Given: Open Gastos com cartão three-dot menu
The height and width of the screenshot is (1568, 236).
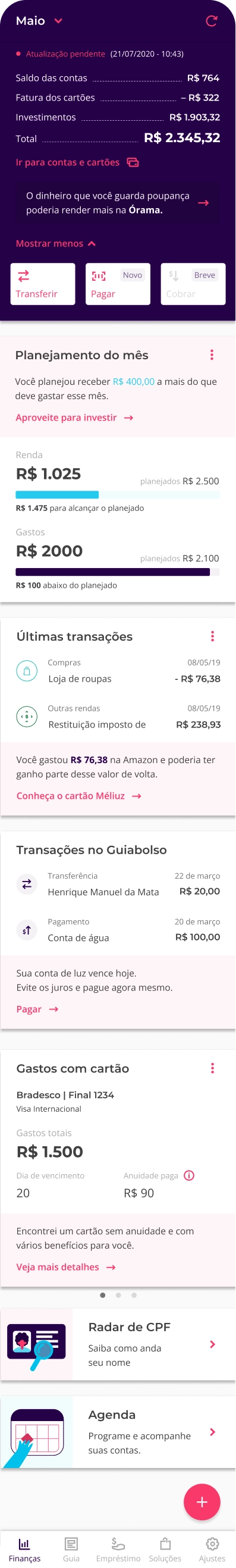Looking at the screenshot, I should [212, 1068].
